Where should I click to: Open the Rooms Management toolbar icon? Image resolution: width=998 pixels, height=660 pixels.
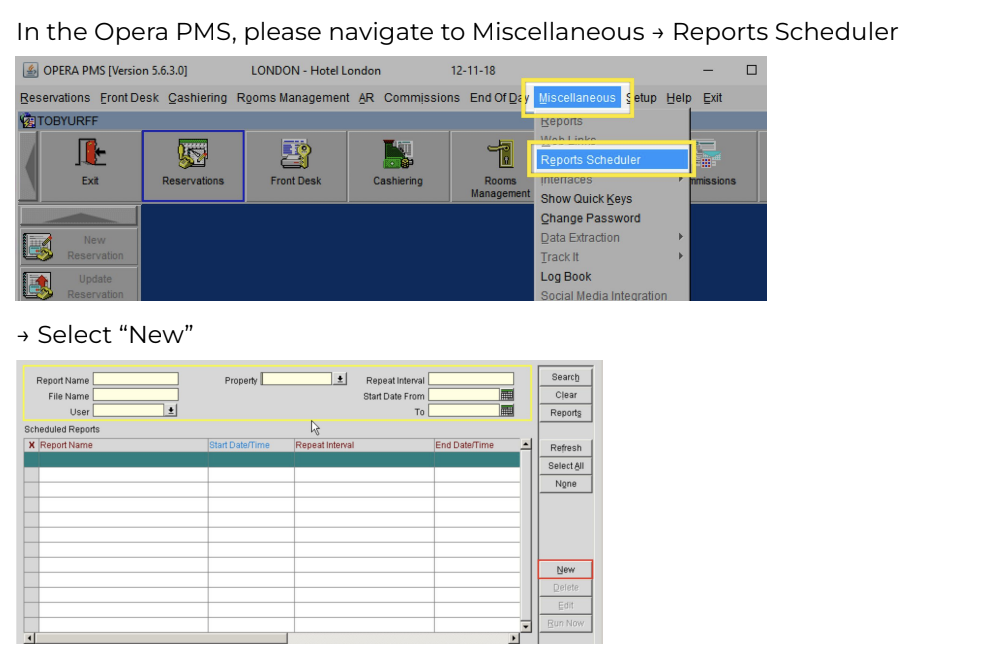point(500,167)
